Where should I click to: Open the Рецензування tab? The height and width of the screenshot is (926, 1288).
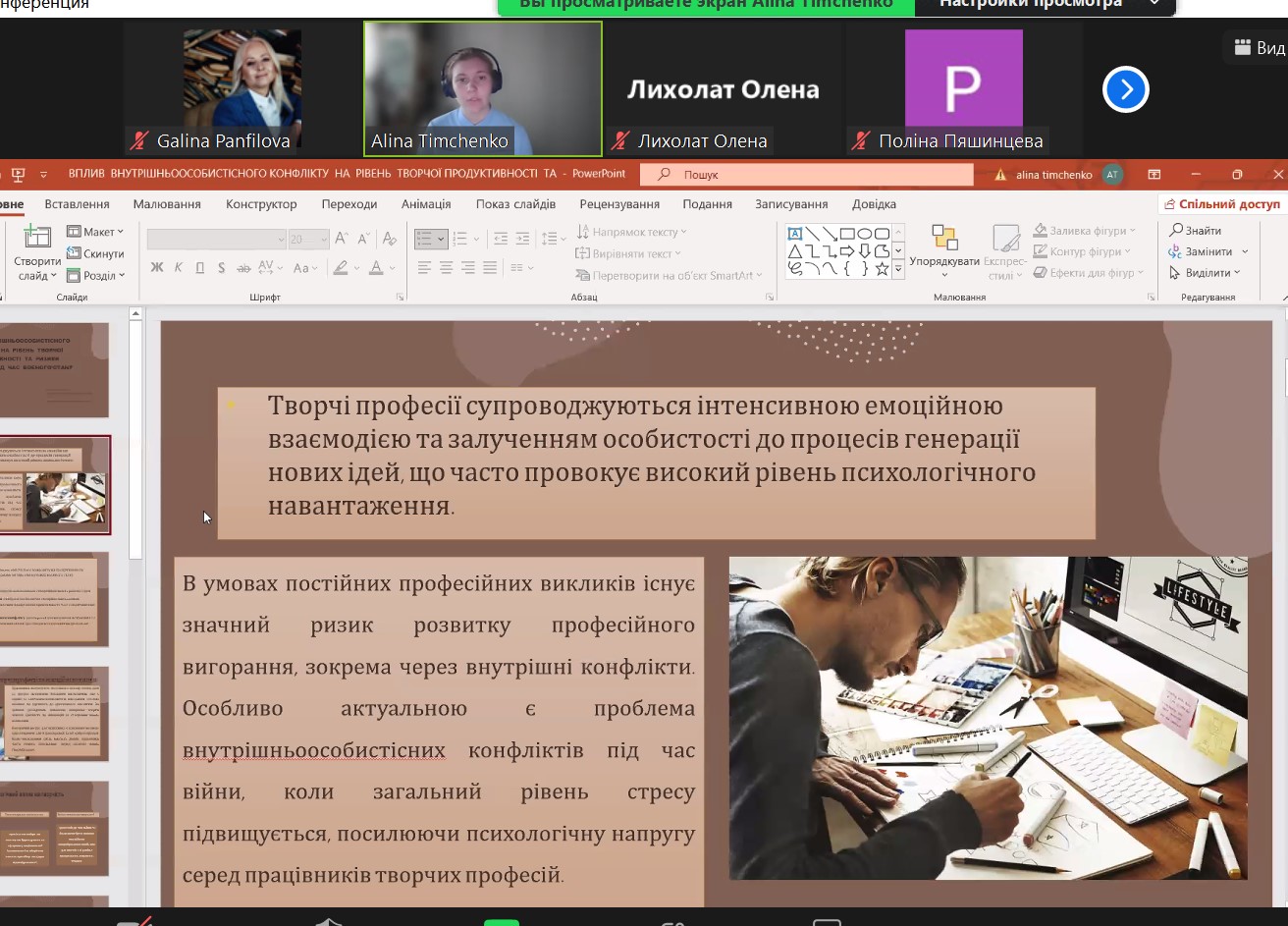619,204
